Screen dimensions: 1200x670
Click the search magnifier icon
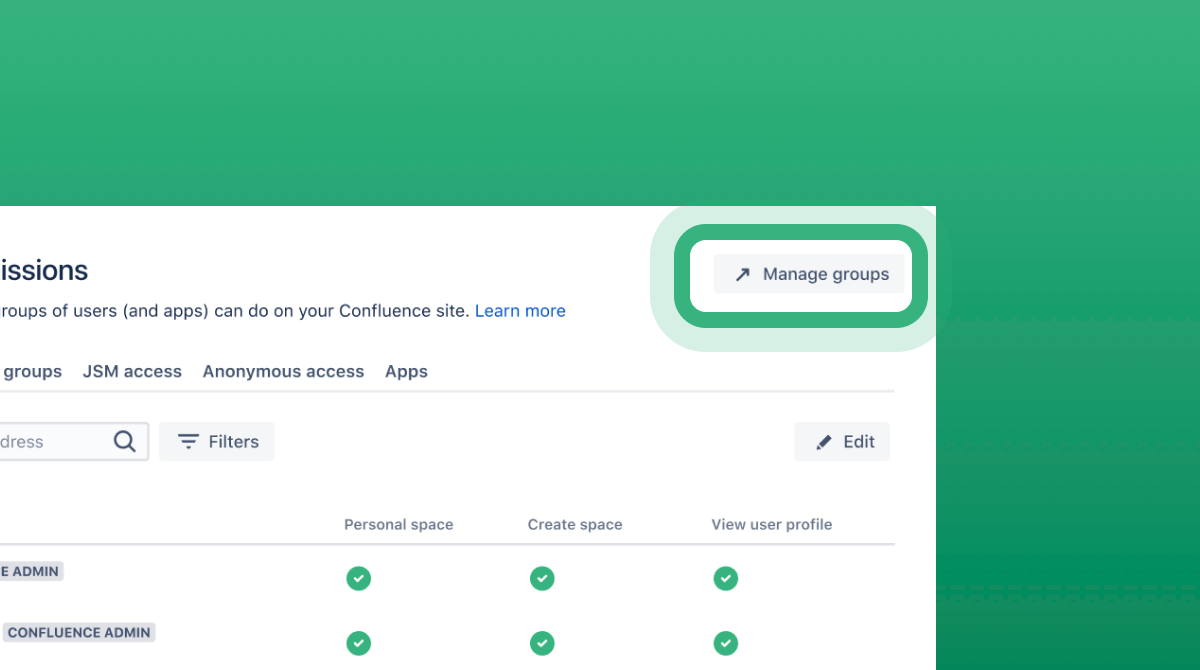124,441
